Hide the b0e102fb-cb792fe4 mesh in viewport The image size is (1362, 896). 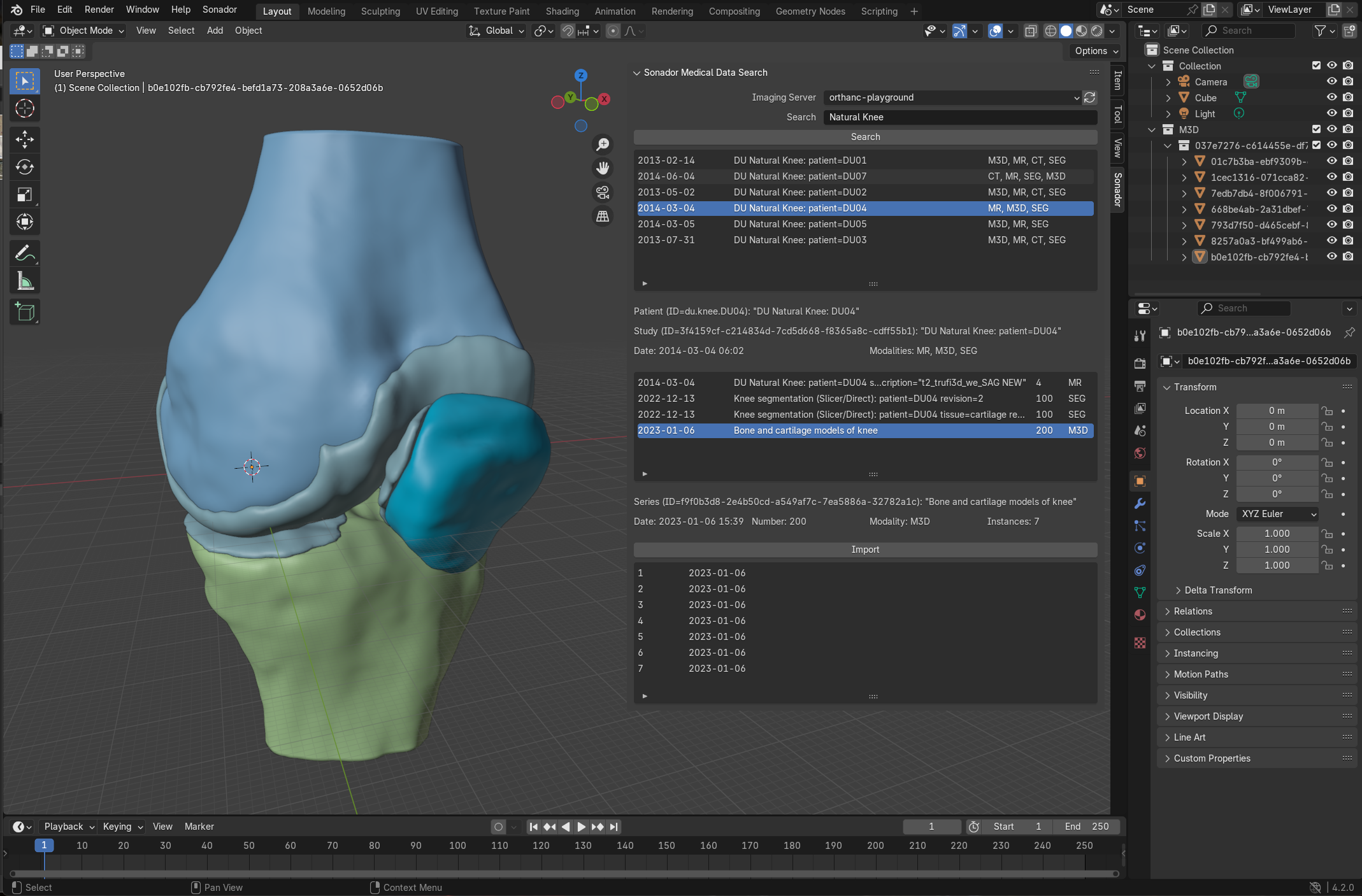click(1331, 257)
